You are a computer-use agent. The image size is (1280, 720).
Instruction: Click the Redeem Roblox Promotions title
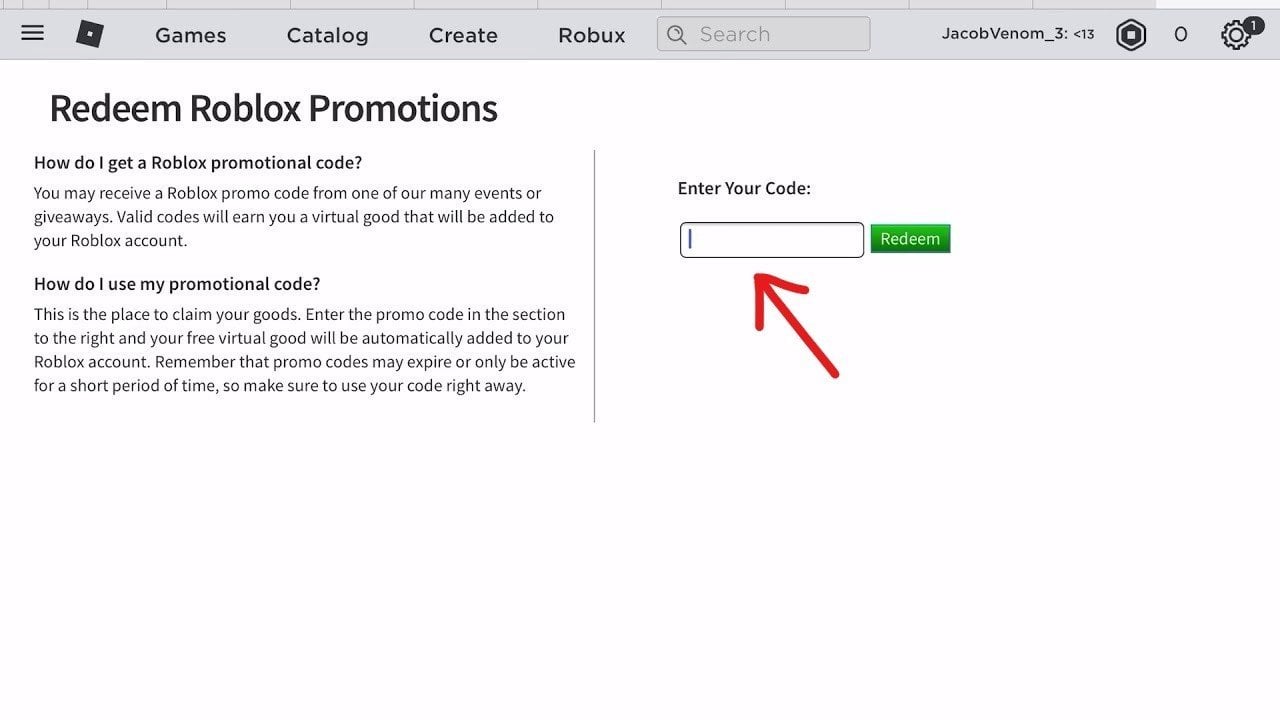coord(273,108)
